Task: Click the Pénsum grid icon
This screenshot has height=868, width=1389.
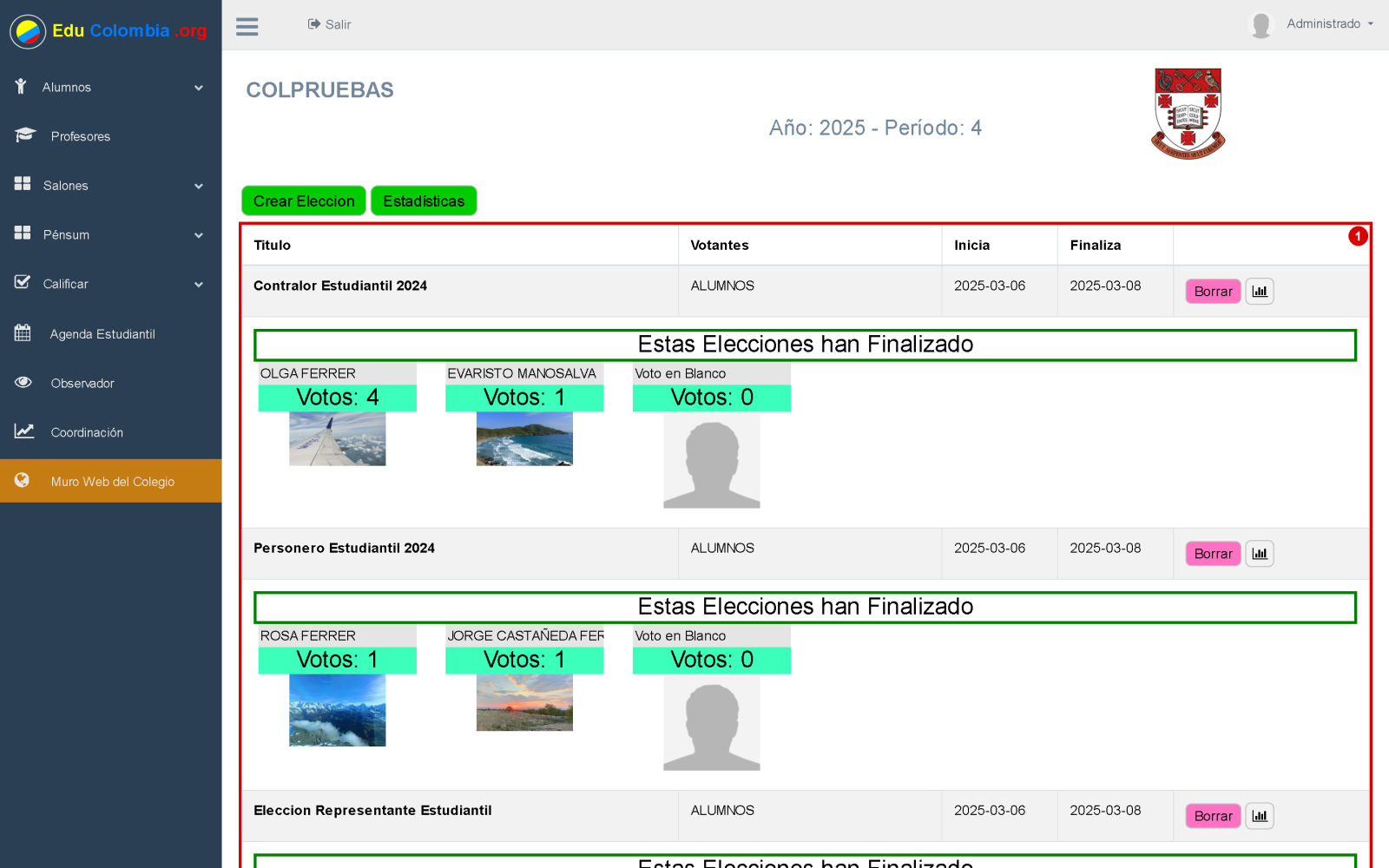Action: coord(23,233)
